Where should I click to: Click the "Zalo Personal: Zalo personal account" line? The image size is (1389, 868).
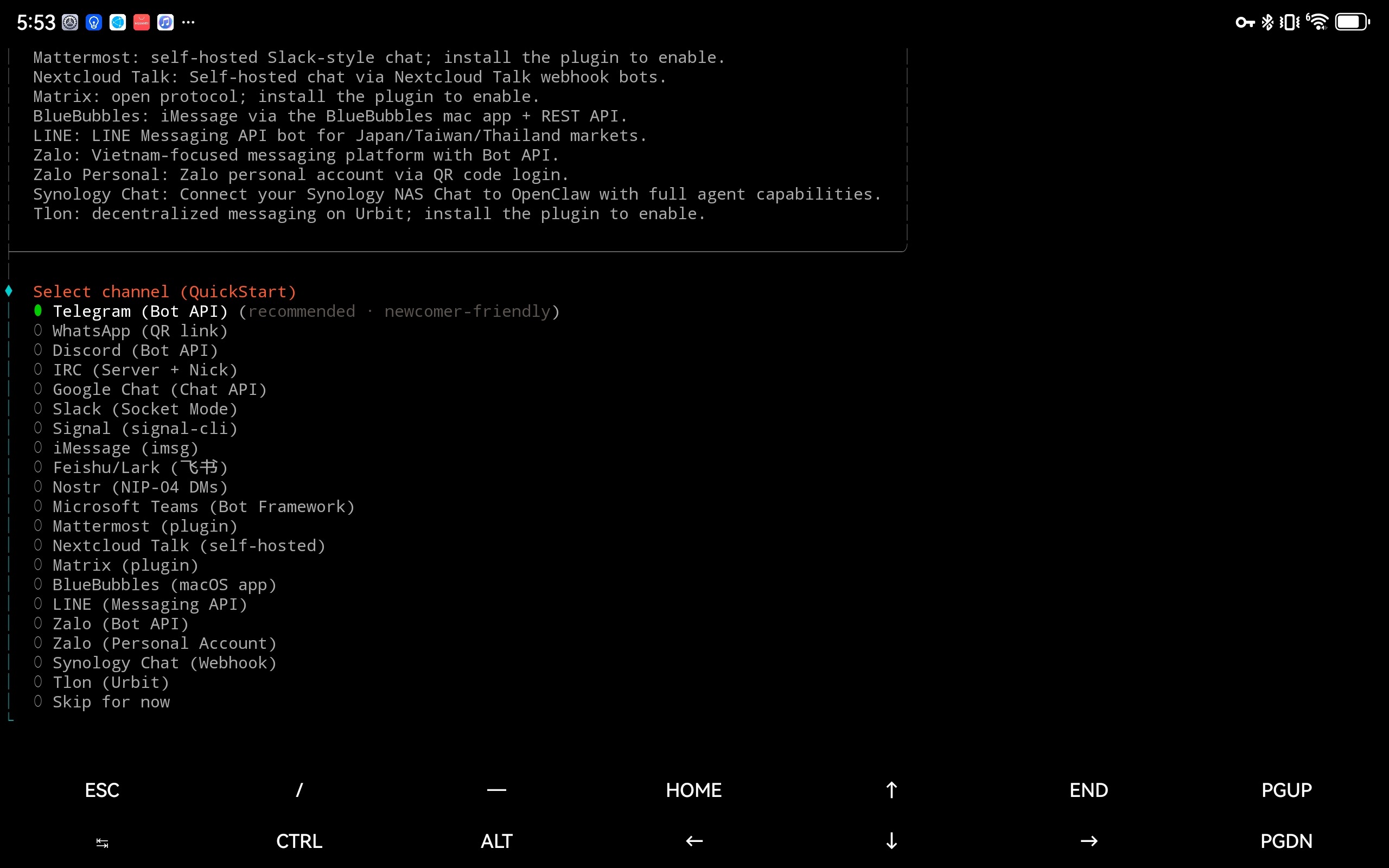point(301,175)
